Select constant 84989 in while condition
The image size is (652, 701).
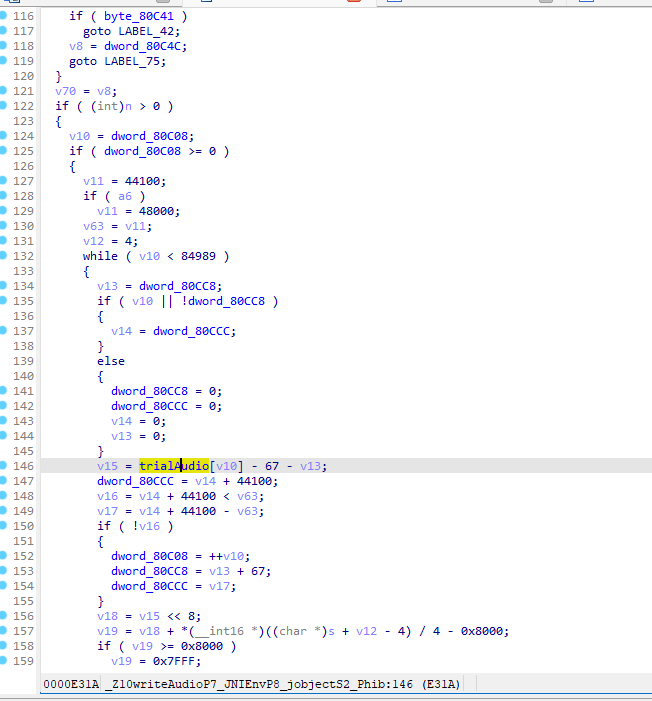point(198,256)
